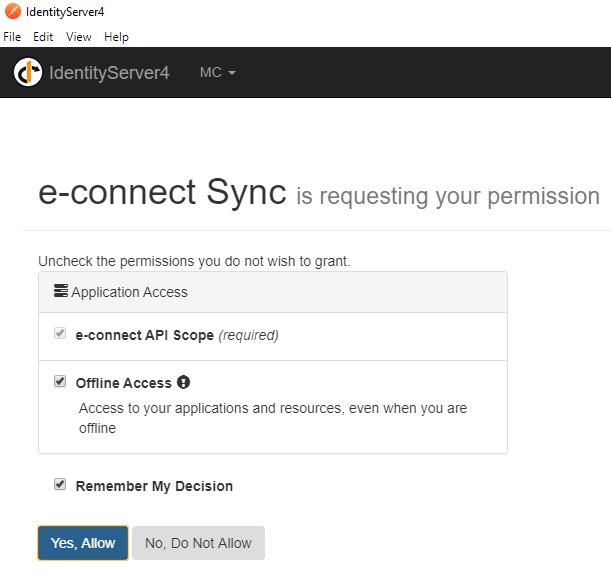The height and width of the screenshot is (578, 611).
Task: Open the MC user dropdown
Action: (217, 72)
